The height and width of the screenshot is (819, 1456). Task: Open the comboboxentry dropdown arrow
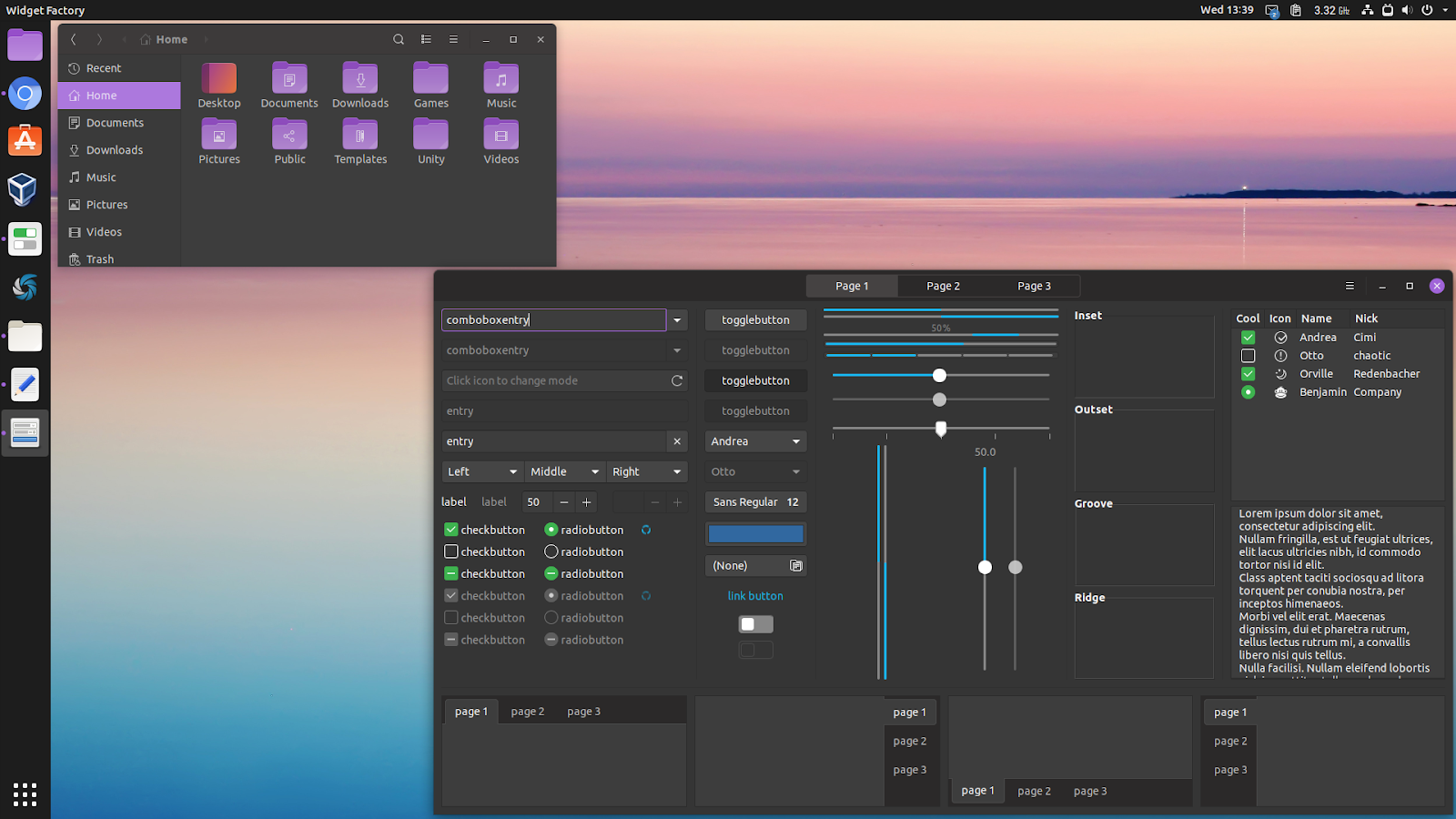[x=677, y=319]
